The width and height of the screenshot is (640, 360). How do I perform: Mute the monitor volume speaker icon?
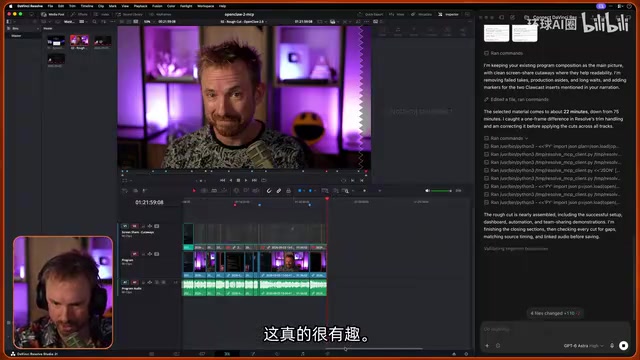click(427, 191)
